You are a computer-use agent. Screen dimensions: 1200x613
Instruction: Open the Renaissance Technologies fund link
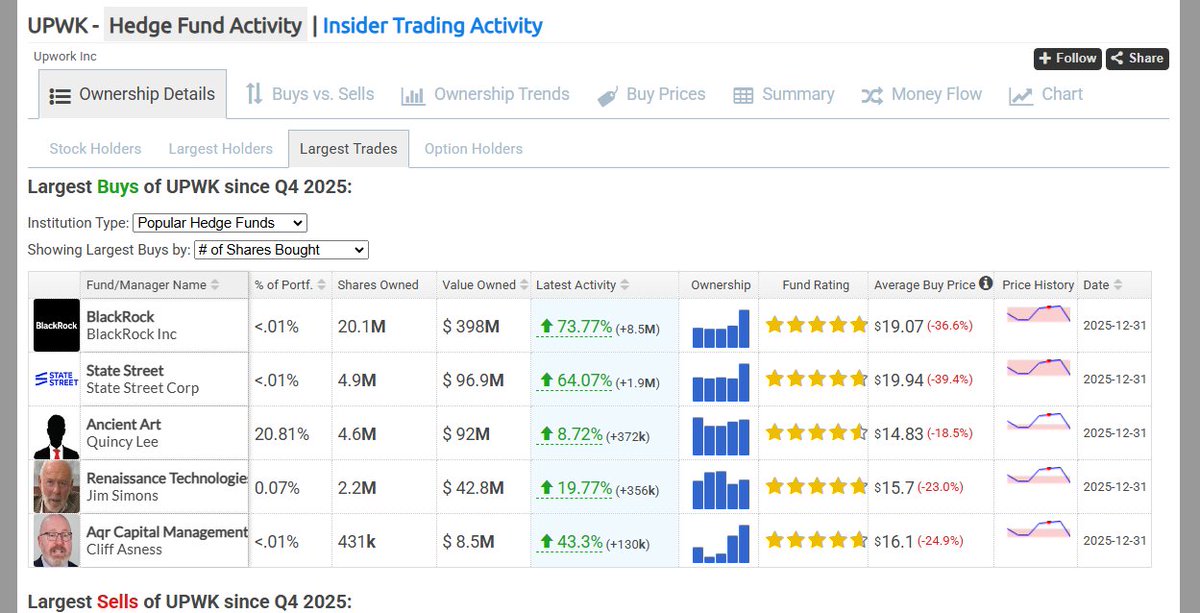click(167, 479)
